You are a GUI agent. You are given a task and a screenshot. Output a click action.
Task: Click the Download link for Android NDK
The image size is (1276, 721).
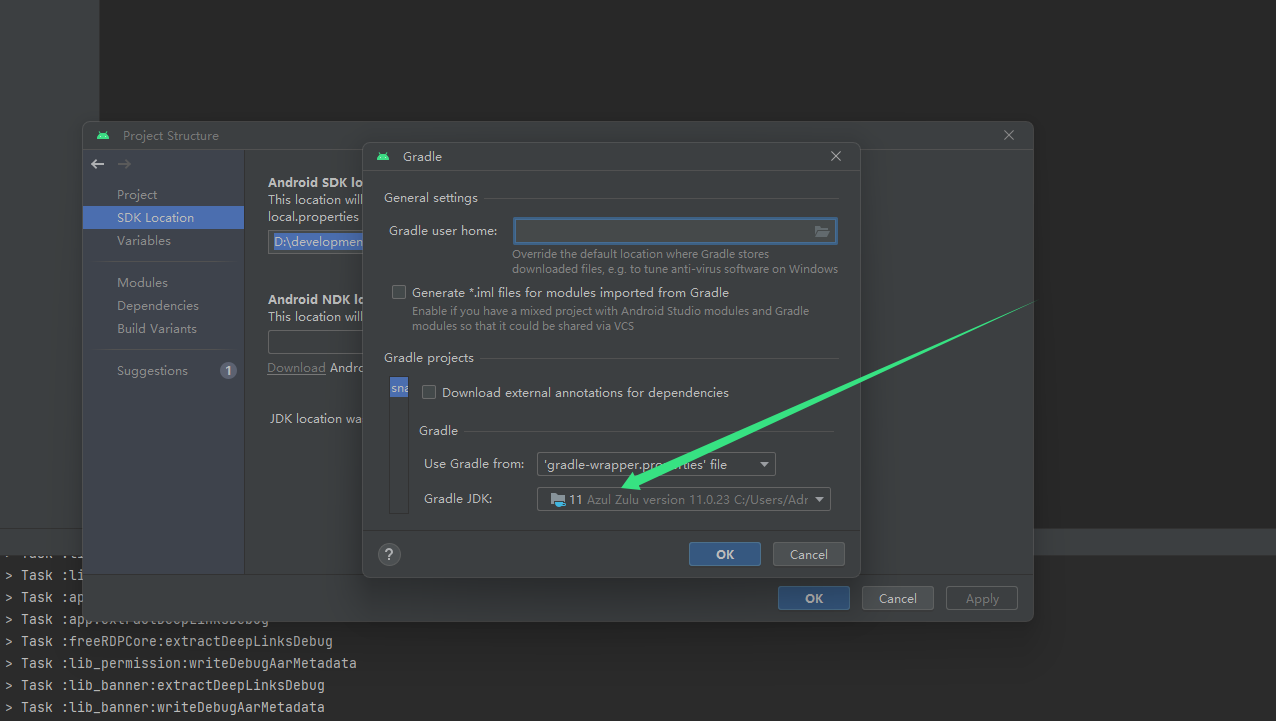click(x=296, y=367)
